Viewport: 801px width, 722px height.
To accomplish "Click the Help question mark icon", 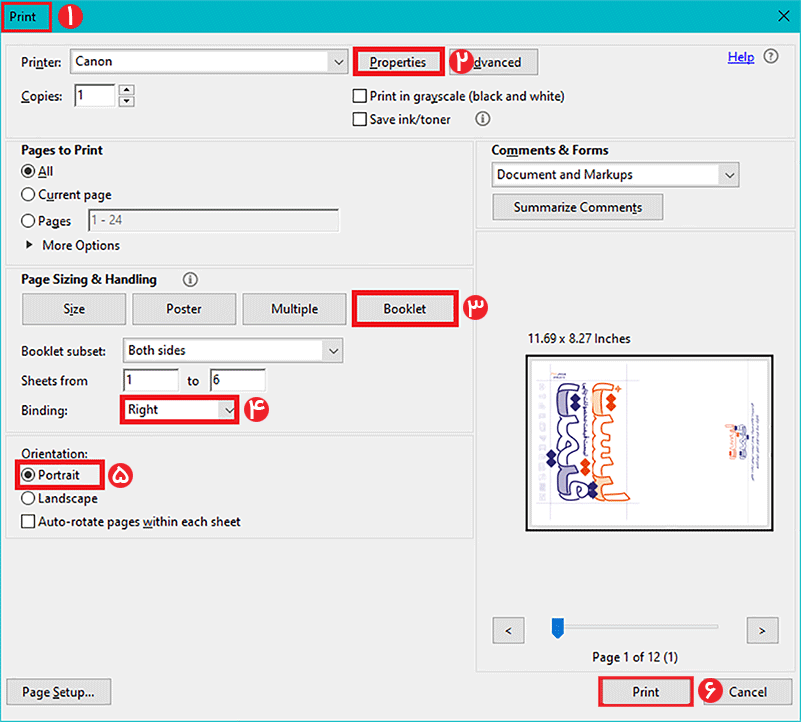I will 771,57.
